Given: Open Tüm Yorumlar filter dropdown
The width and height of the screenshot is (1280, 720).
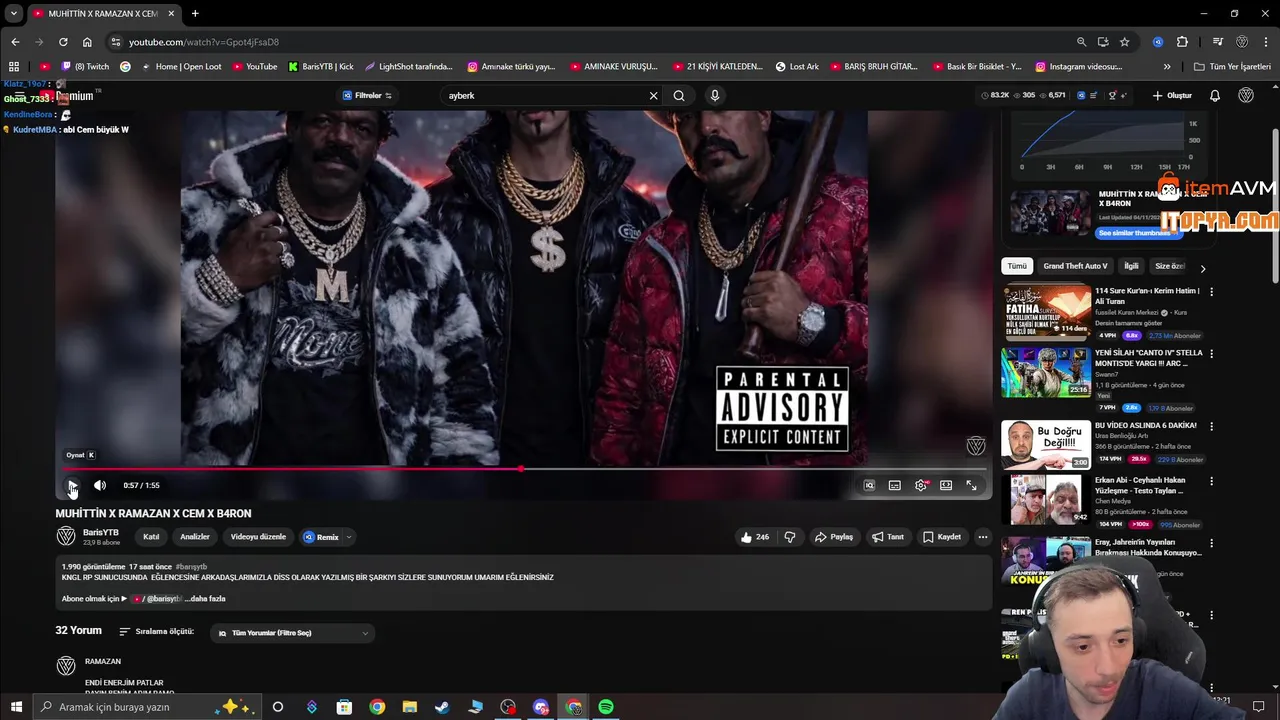Looking at the screenshot, I should point(294,633).
